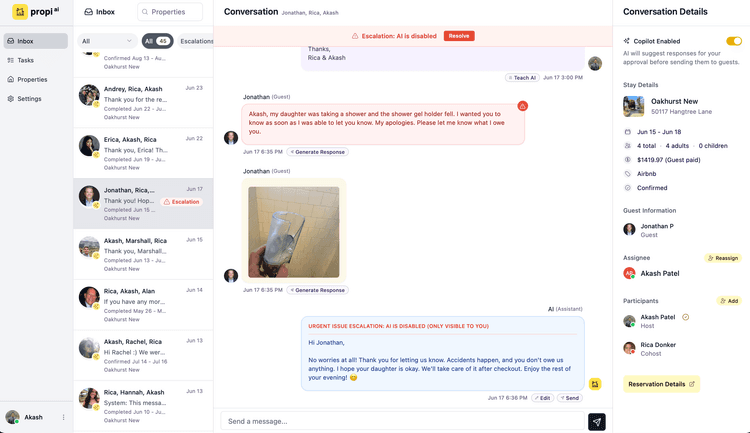750x433 pixels.
Task: Send the AI suggested response
Action: [x=570, y=398]
